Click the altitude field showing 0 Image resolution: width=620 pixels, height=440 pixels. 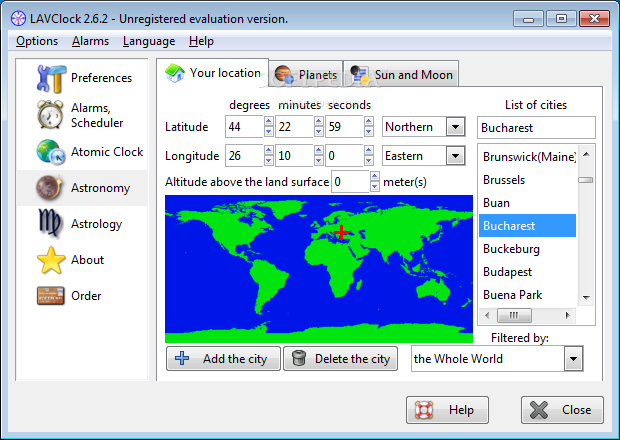(350, 181)
